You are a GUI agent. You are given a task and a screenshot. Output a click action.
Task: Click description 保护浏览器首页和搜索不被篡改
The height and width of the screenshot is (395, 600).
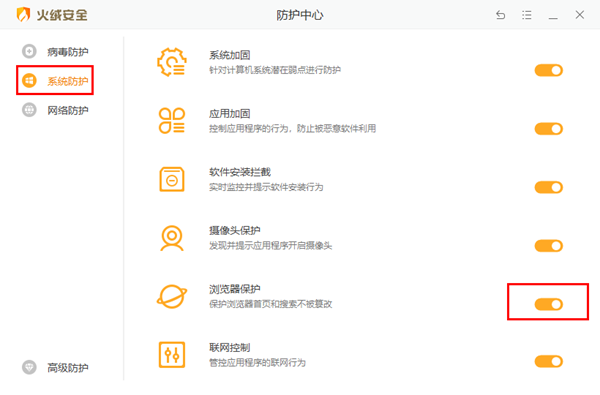coord(271,304)
